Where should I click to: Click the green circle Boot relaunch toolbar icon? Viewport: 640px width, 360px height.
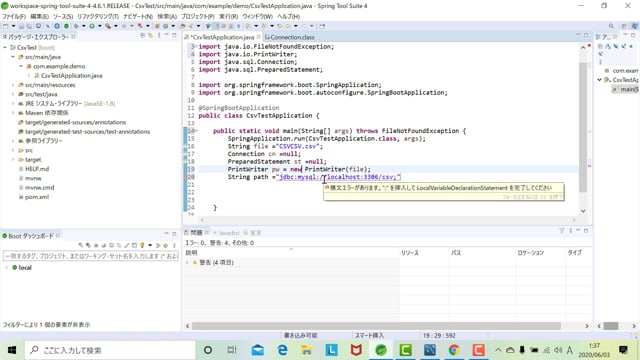coord(66,26)
